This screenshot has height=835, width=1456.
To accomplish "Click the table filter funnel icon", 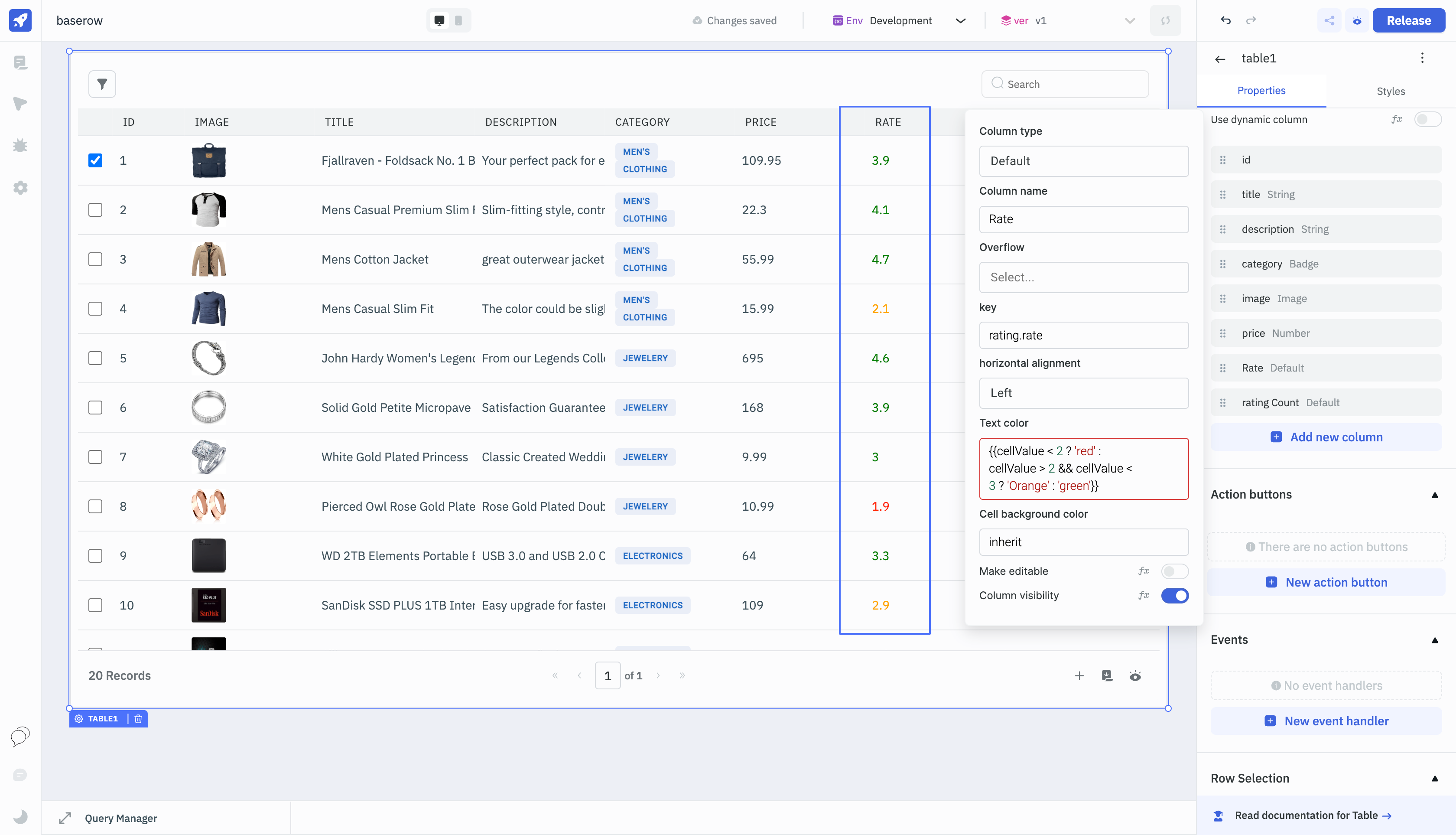I will [102, 84].
